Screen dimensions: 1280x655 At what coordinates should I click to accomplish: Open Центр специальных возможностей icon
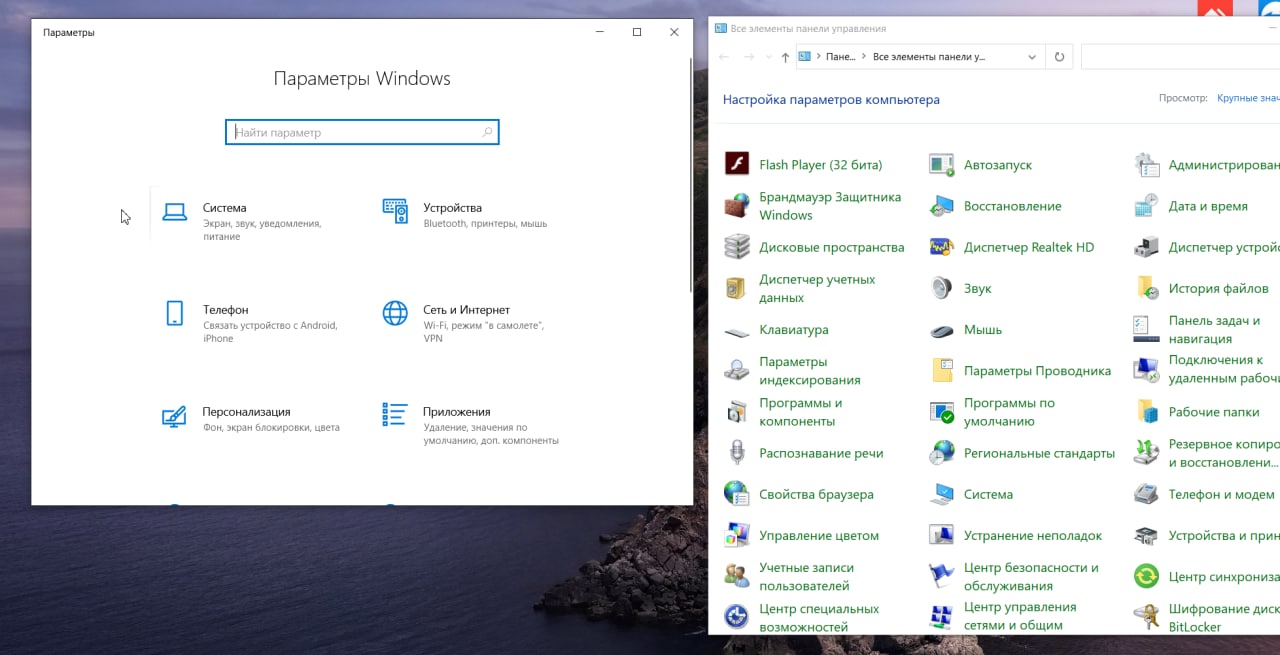(x=737, y=617)
